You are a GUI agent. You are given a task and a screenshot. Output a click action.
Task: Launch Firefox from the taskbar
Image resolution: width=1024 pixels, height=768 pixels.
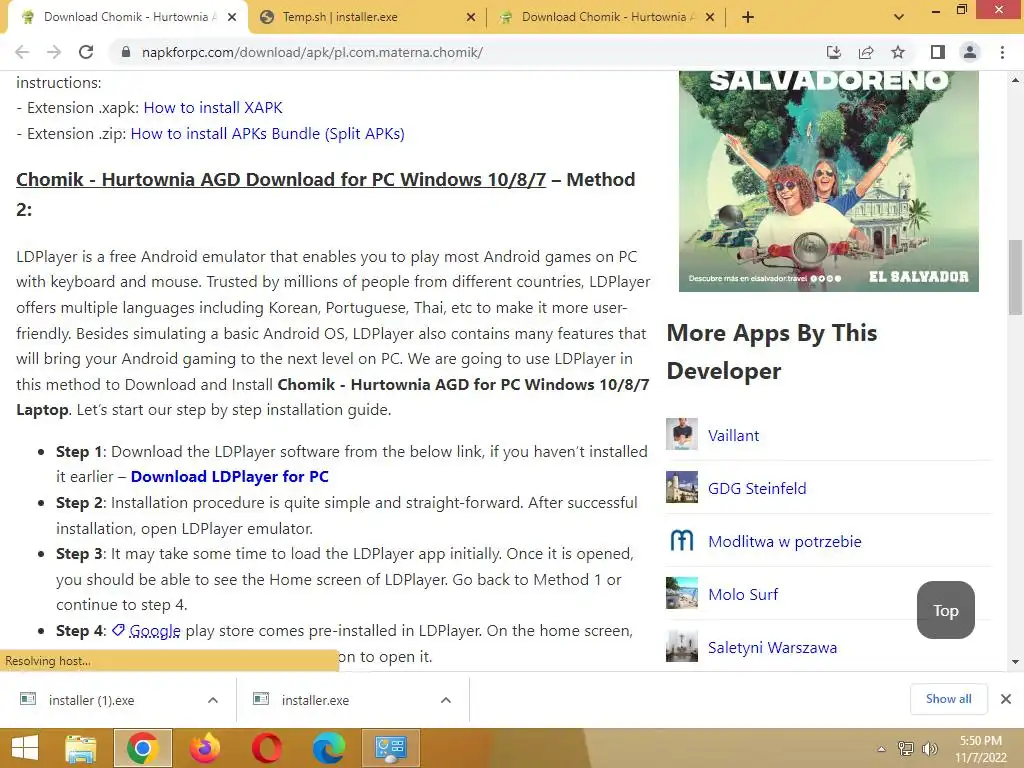pos(204,748)
